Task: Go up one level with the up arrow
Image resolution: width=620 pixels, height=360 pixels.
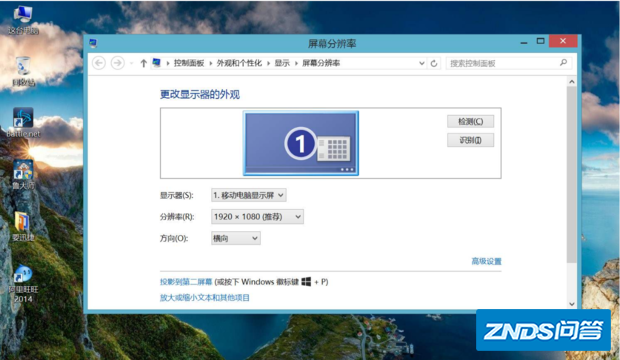Action: [144, 63]
